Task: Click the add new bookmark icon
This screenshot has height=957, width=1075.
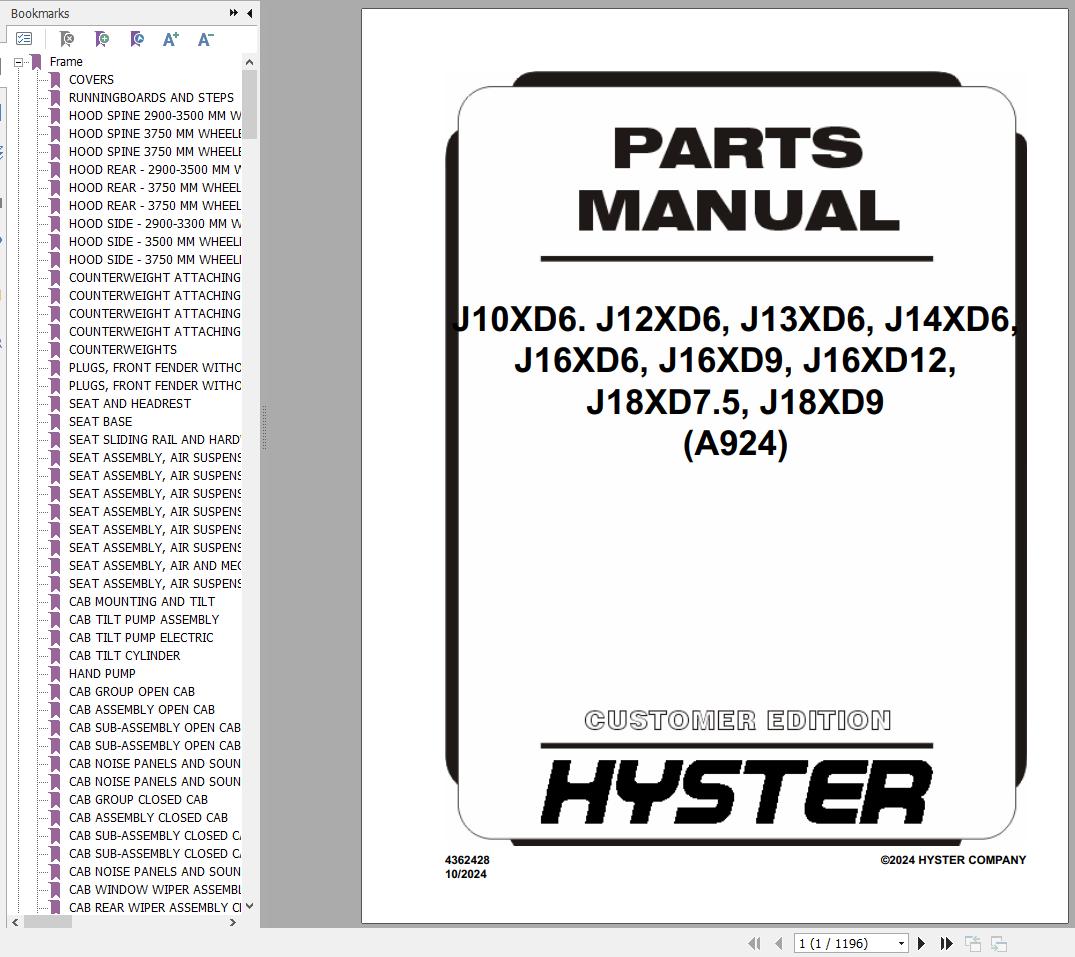Action: click(101, 39)
